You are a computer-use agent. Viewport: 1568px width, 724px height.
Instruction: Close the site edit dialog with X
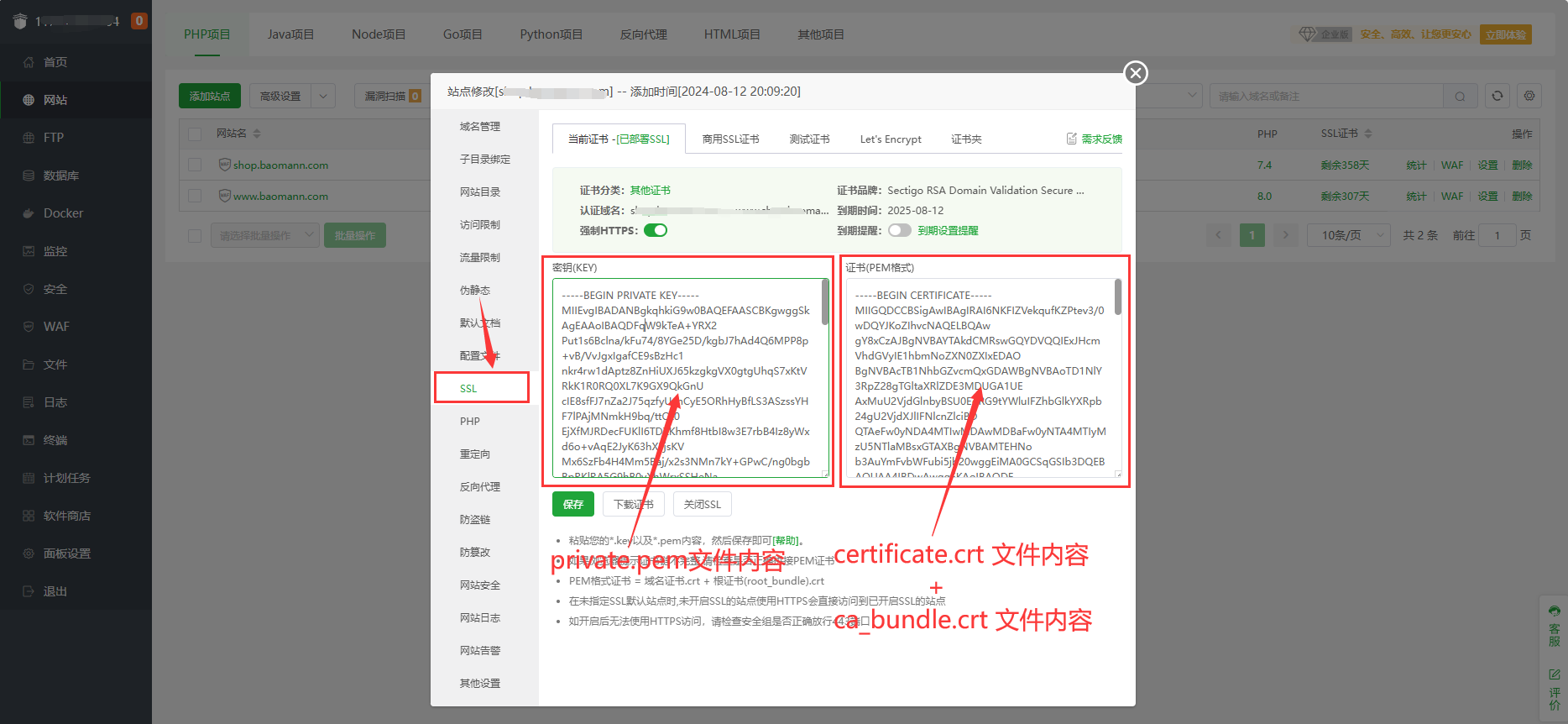(1136, 73)
